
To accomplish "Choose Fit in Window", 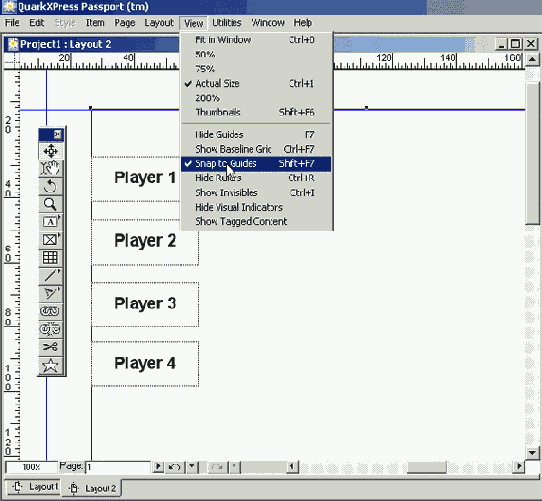I will (256, 40).
